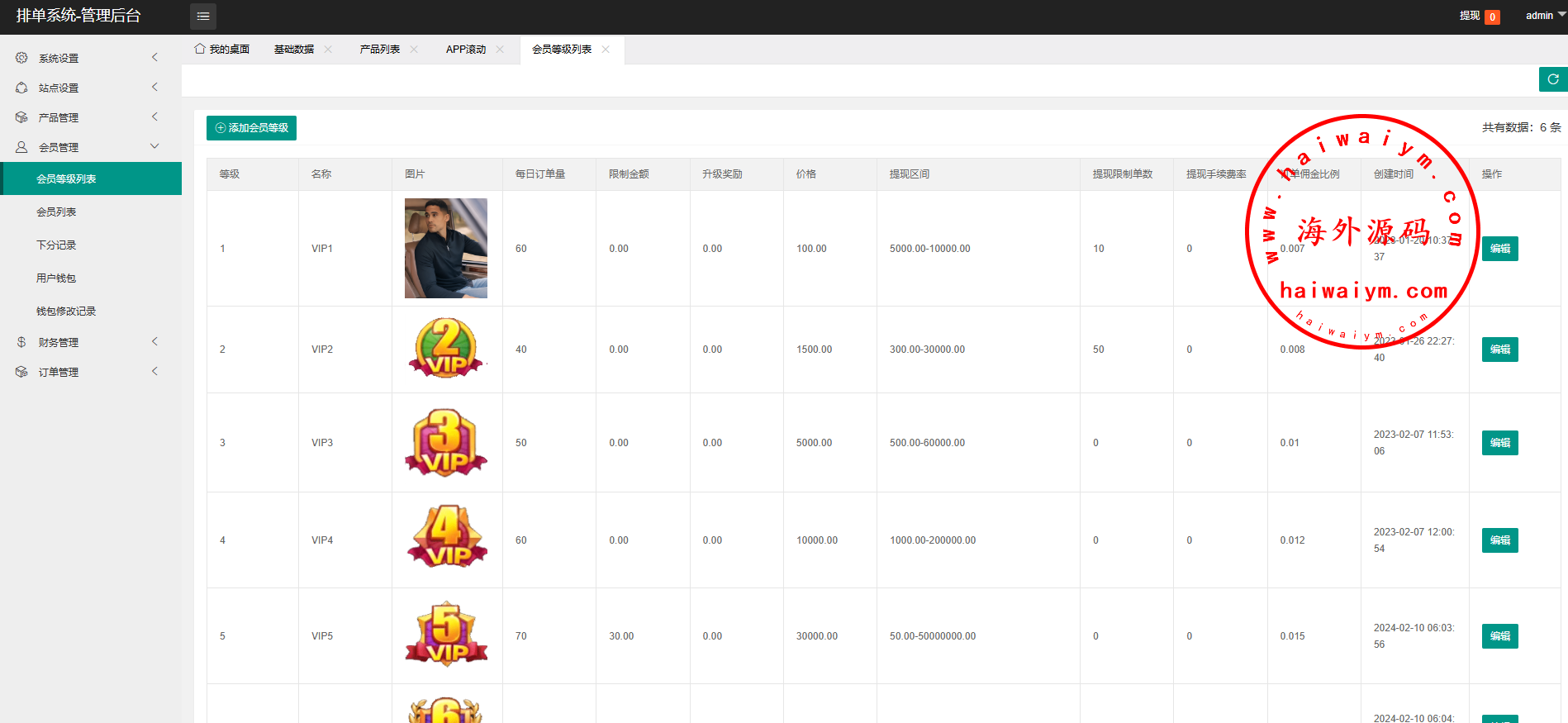1568x723 pixels.
Task: Close the 基础数据 tab
Action: (328, 50)
